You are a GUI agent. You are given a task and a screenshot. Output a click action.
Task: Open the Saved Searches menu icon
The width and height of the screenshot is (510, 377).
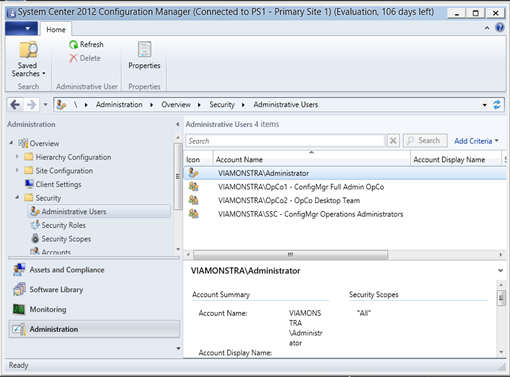[x=28, y=50]
